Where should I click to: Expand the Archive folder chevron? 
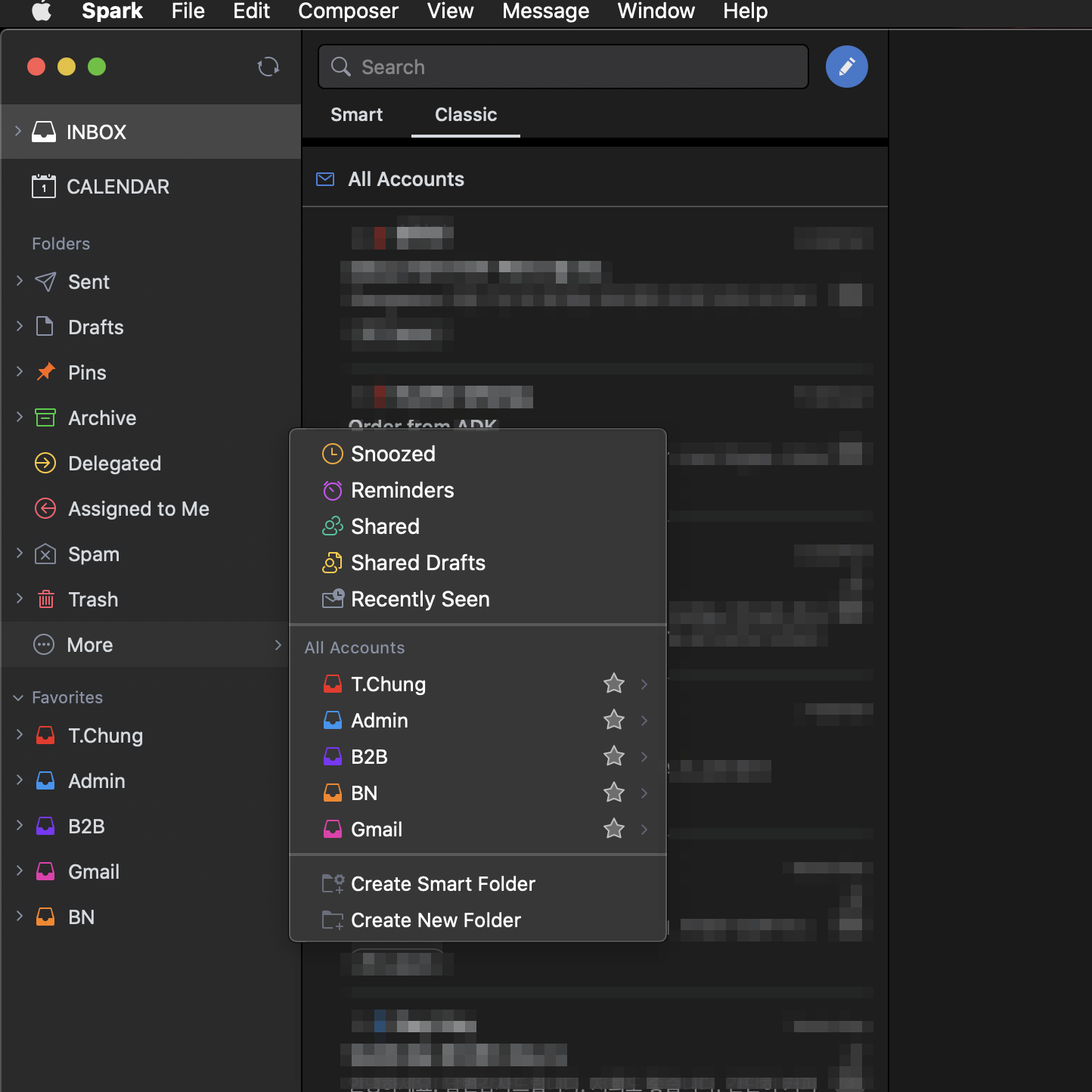[x=20, y=417]
